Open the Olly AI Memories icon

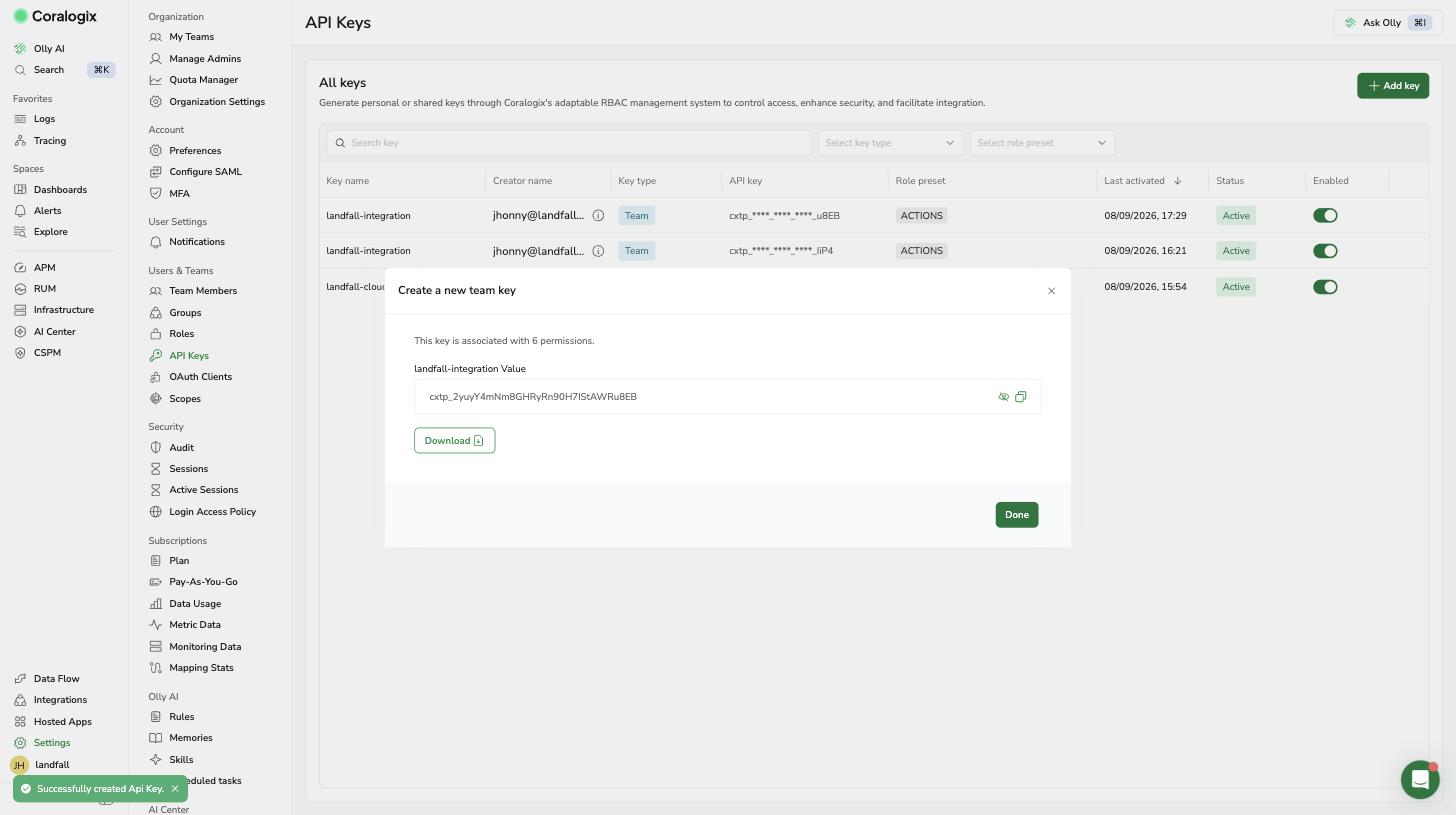(155, 738)
